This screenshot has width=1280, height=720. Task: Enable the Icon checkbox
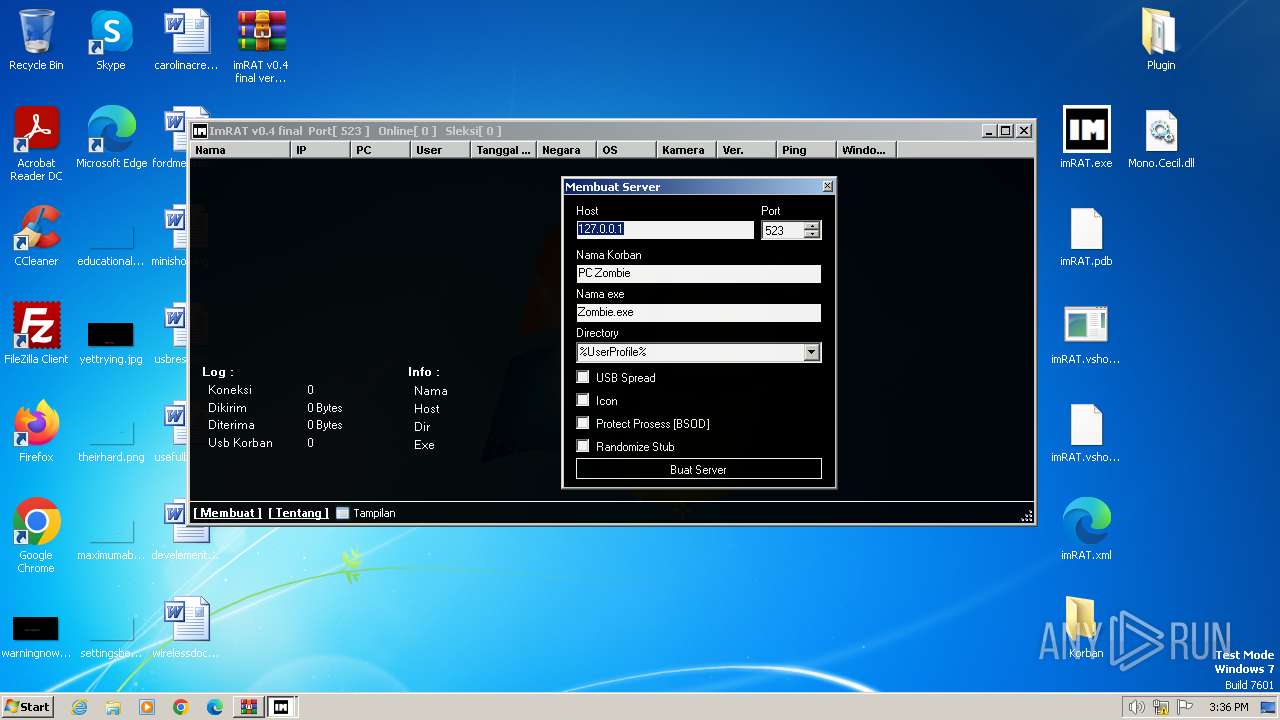click(x=583, y=400)
